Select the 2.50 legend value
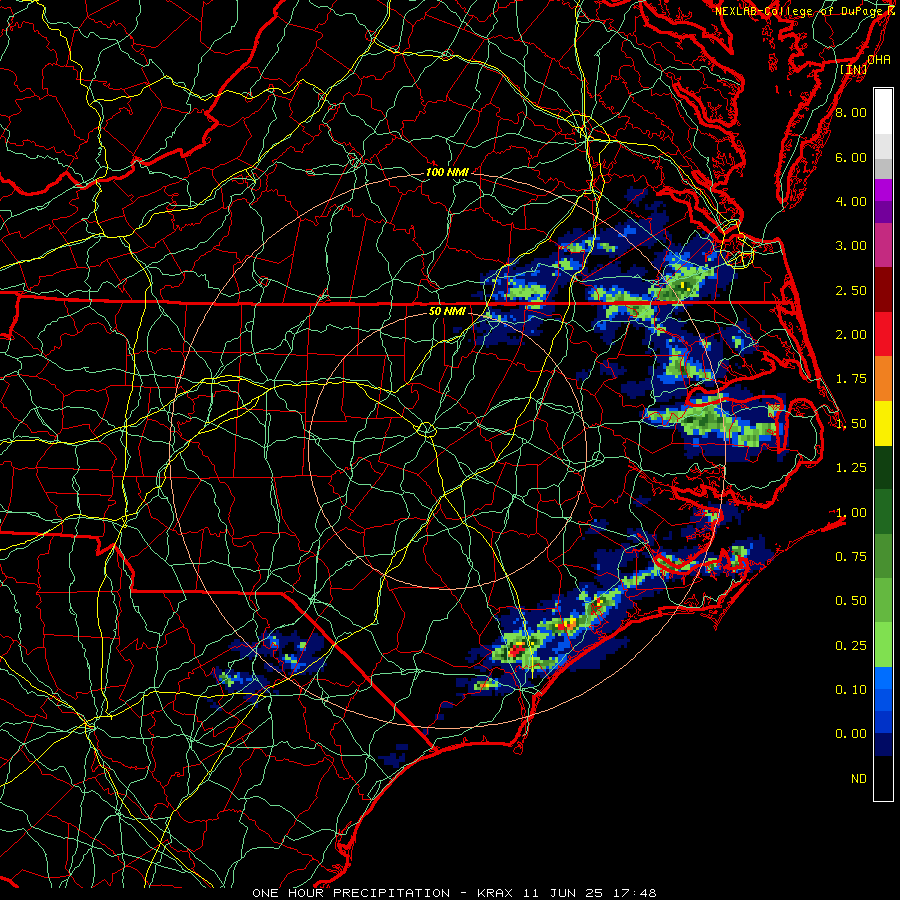Screen dimensions: 900x900 click(851, 290)
